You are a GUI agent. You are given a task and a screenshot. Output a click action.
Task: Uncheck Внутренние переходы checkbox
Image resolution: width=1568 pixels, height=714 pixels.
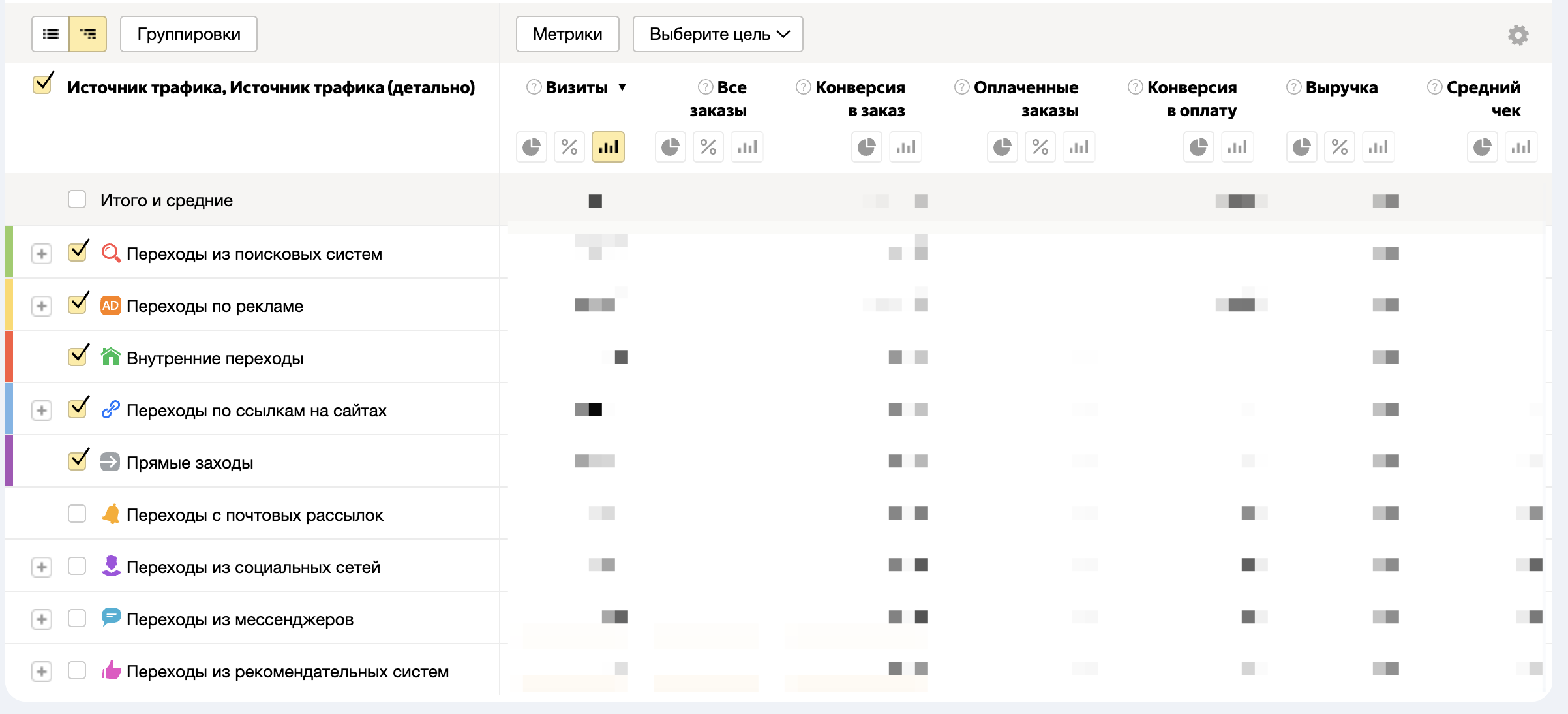(78, 356)
